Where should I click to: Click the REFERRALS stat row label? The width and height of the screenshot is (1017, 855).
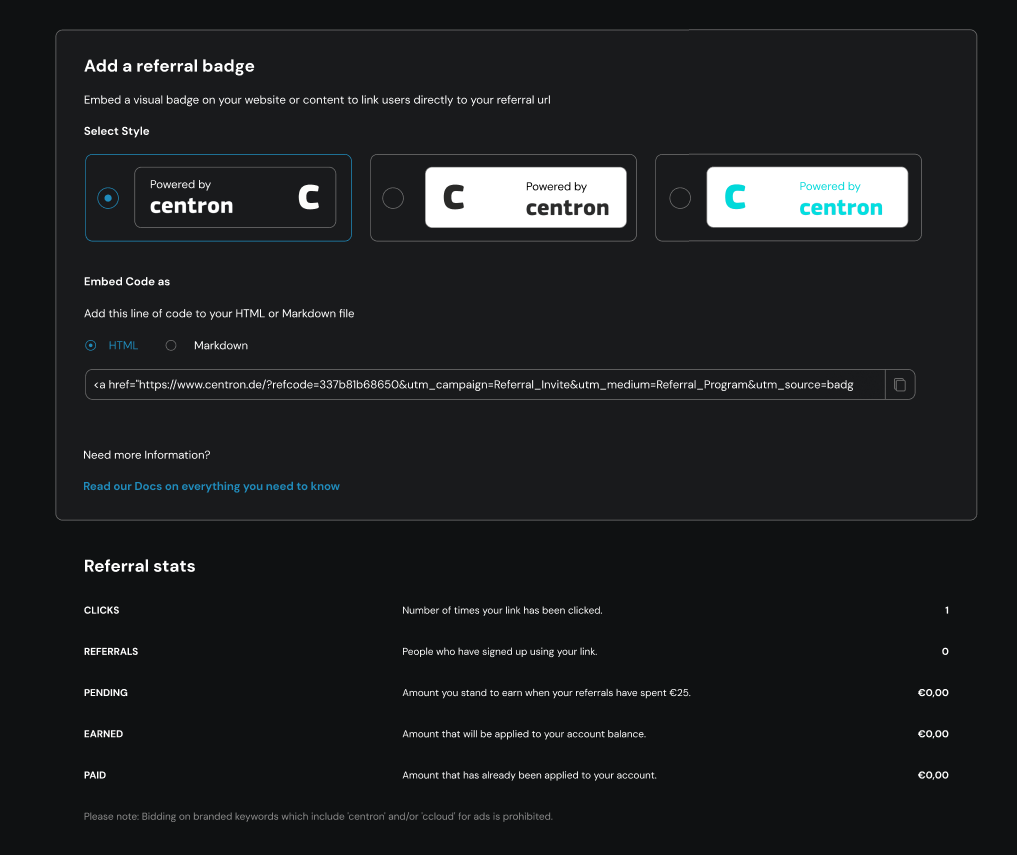click(111, 651)
